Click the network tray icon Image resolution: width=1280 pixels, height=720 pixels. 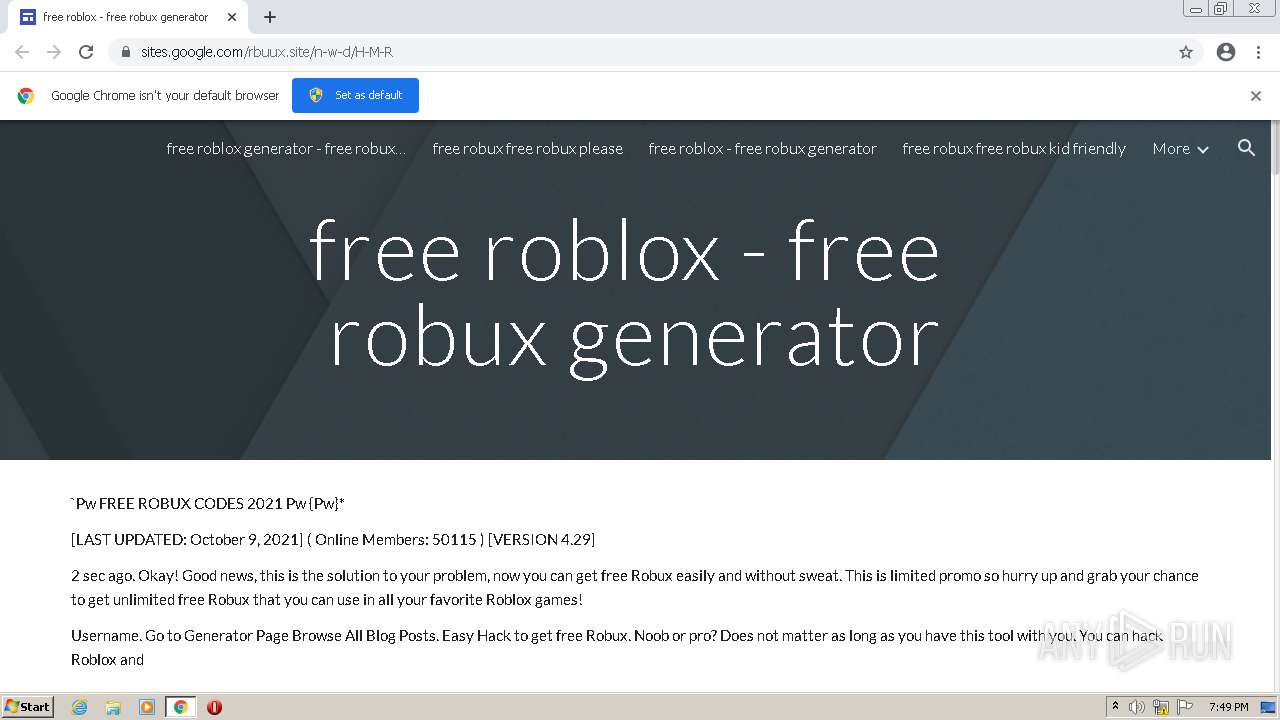pos(1161,707)
